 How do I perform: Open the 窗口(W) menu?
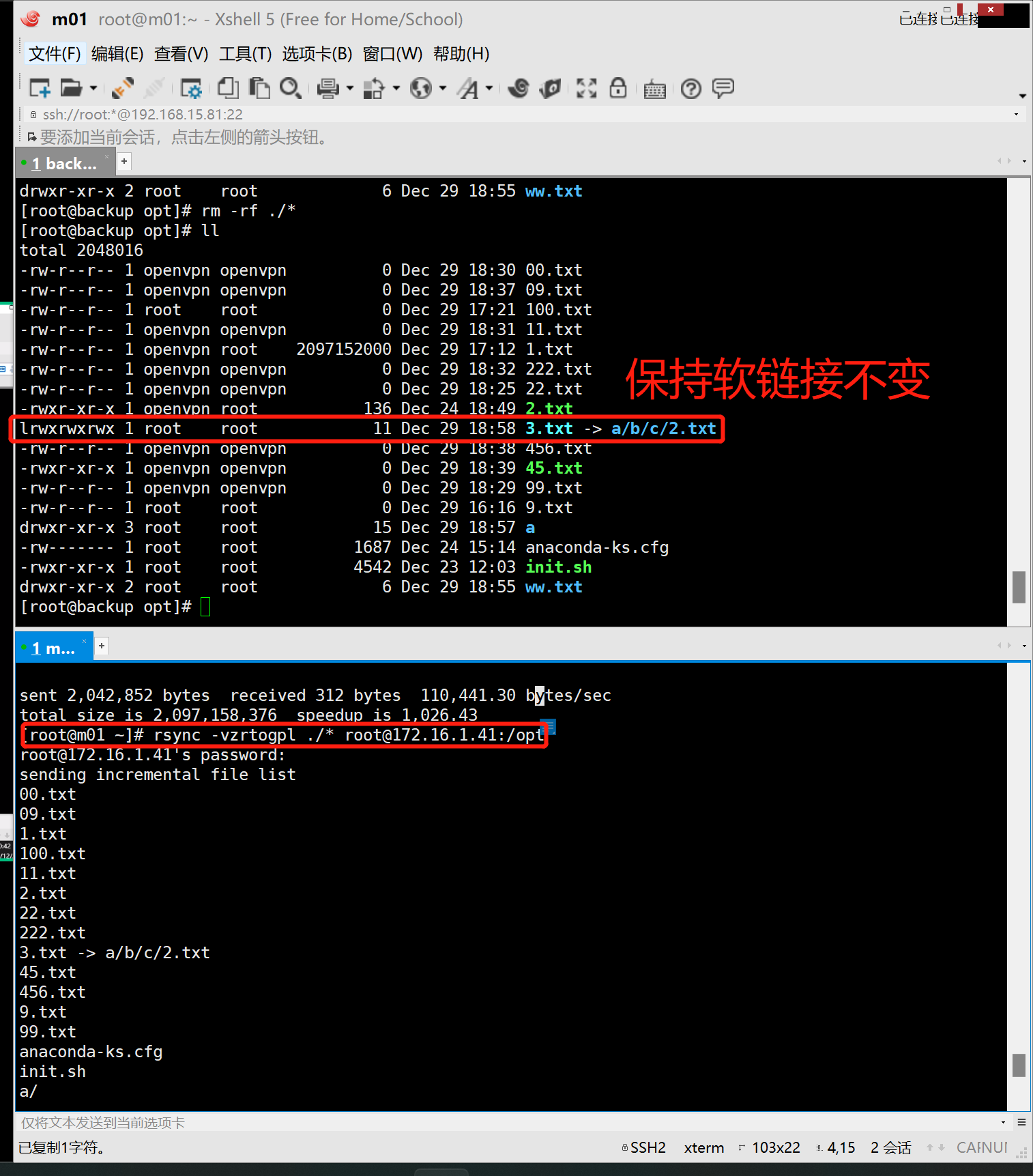tap(392, 54)
